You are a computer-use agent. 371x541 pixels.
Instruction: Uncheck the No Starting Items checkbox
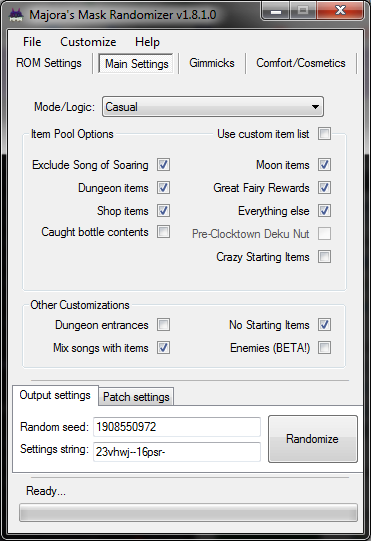(x=324, y=325)
